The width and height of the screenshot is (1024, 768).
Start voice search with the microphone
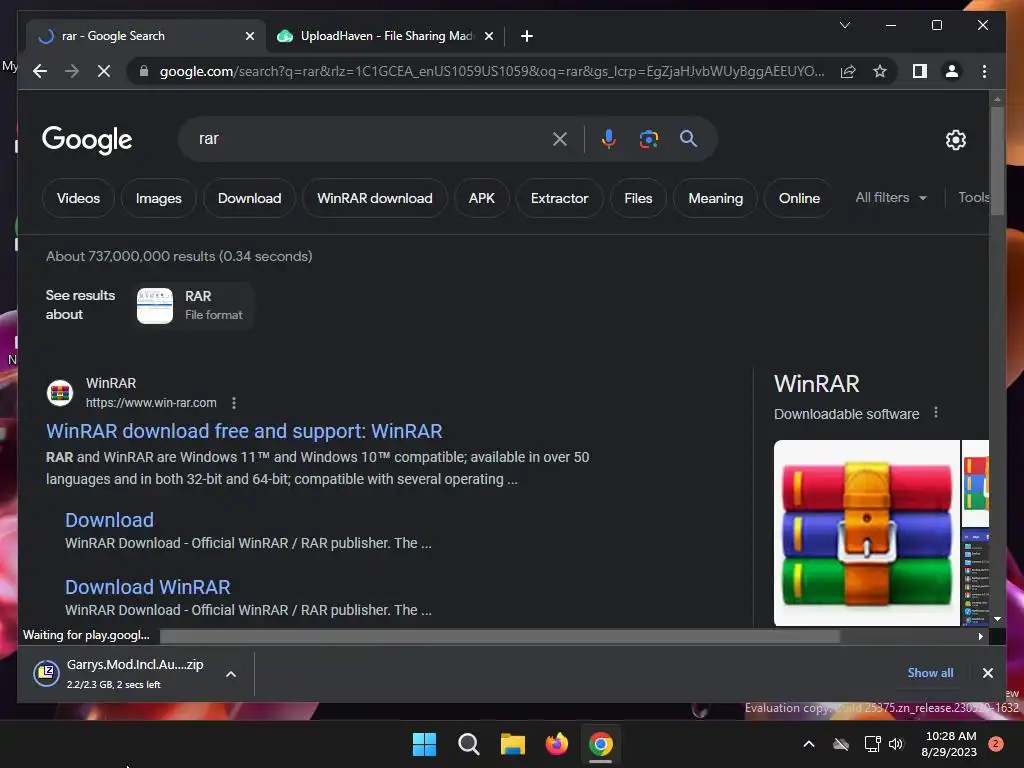609,139
